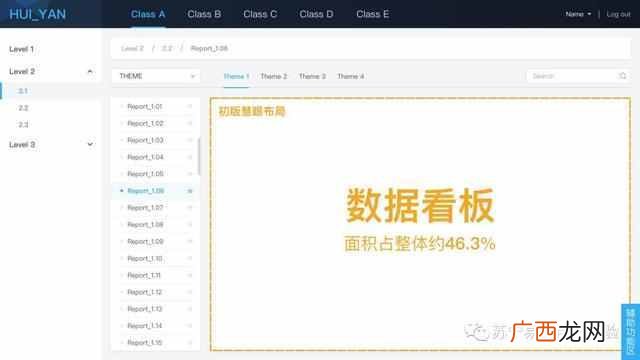
Task: Collapse the Level 2 section chevron
Action: point(90,71)
